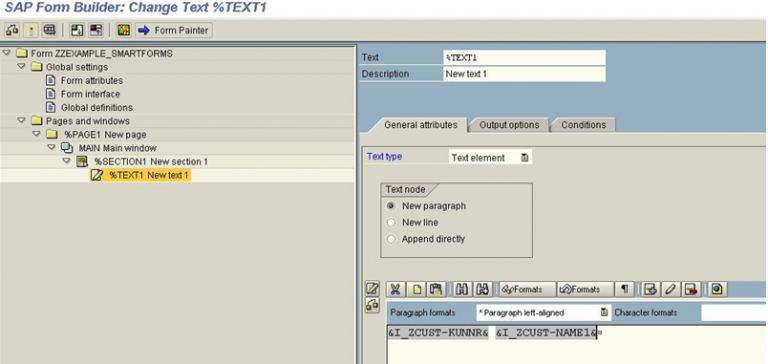This screenshot has width=768, height=364.
Task: Click the Find Next binoculars-with-arrow icon
Action: point(482,290)
